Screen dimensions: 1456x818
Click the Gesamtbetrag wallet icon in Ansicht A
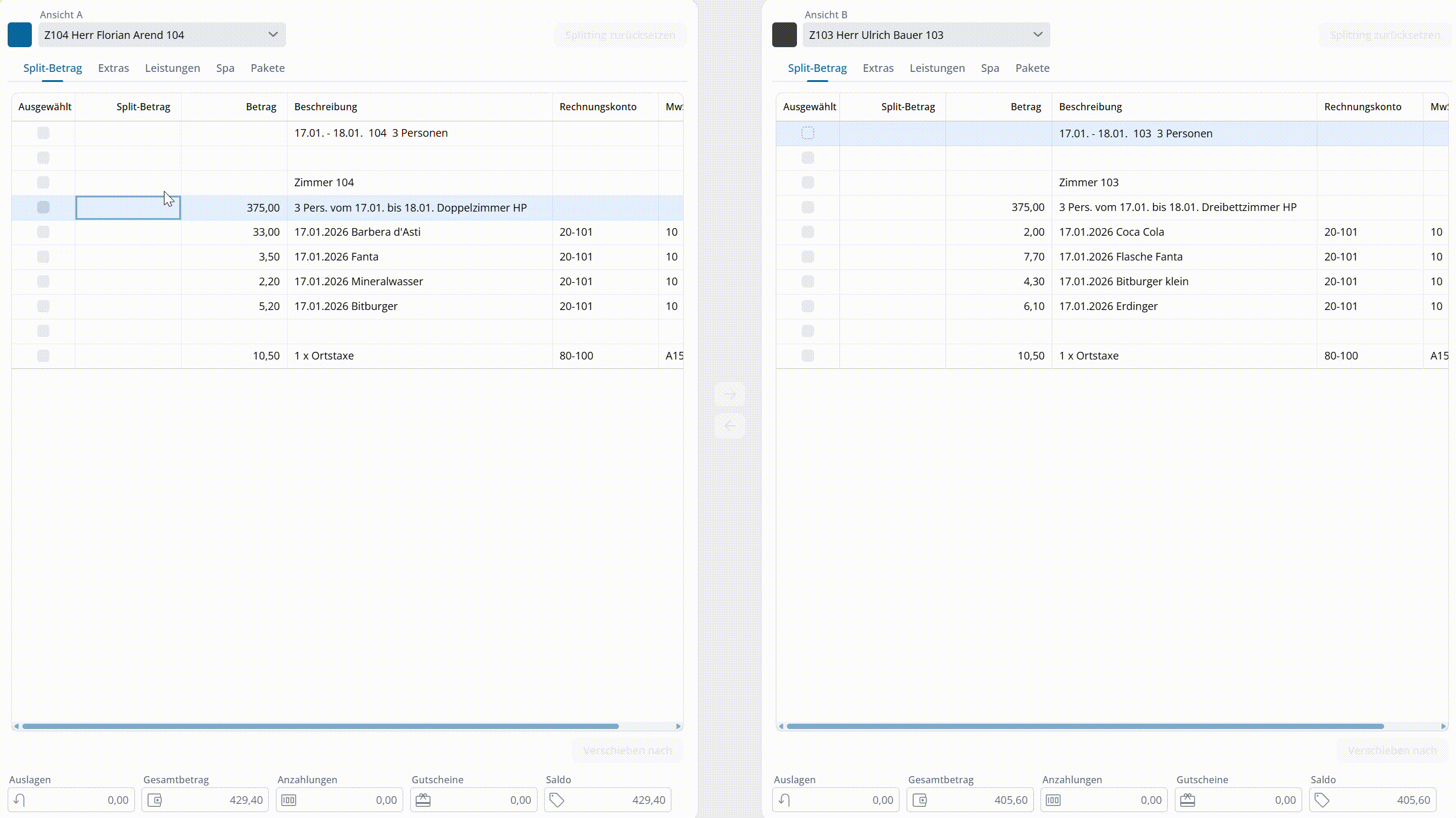click(154, 800)
